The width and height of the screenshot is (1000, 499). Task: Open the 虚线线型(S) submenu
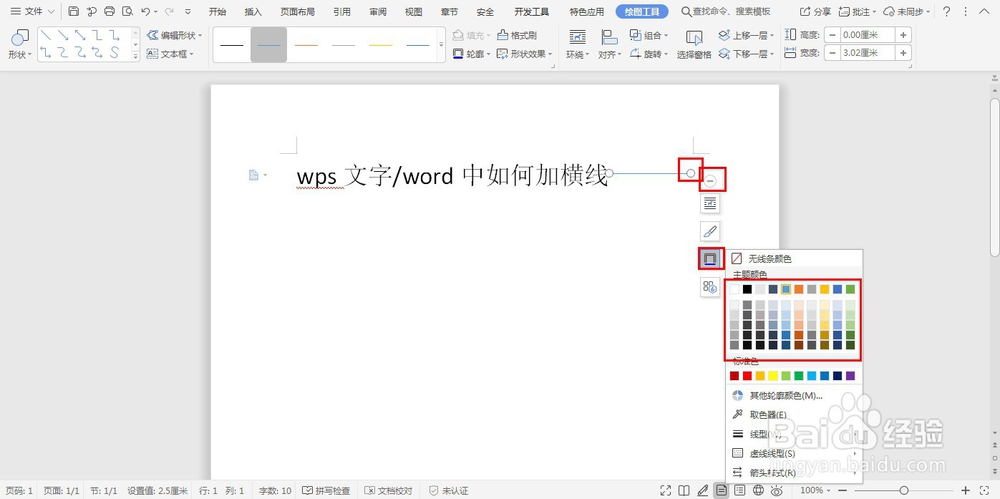coord(794,454)
